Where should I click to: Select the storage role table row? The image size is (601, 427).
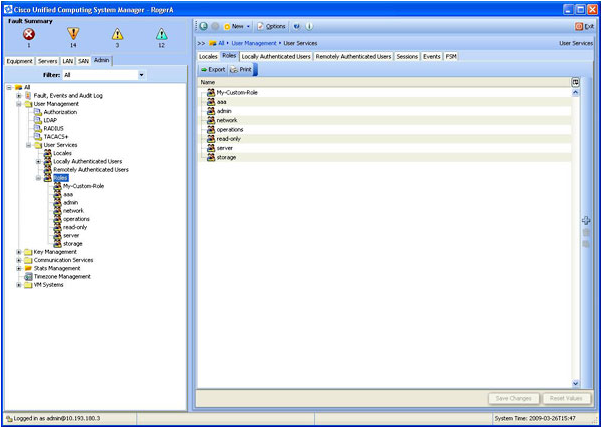click(384, 157)
